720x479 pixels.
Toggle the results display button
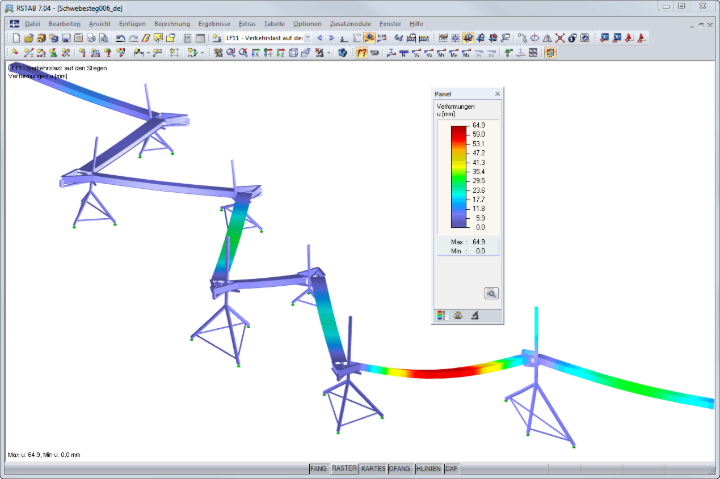(369, 38)
